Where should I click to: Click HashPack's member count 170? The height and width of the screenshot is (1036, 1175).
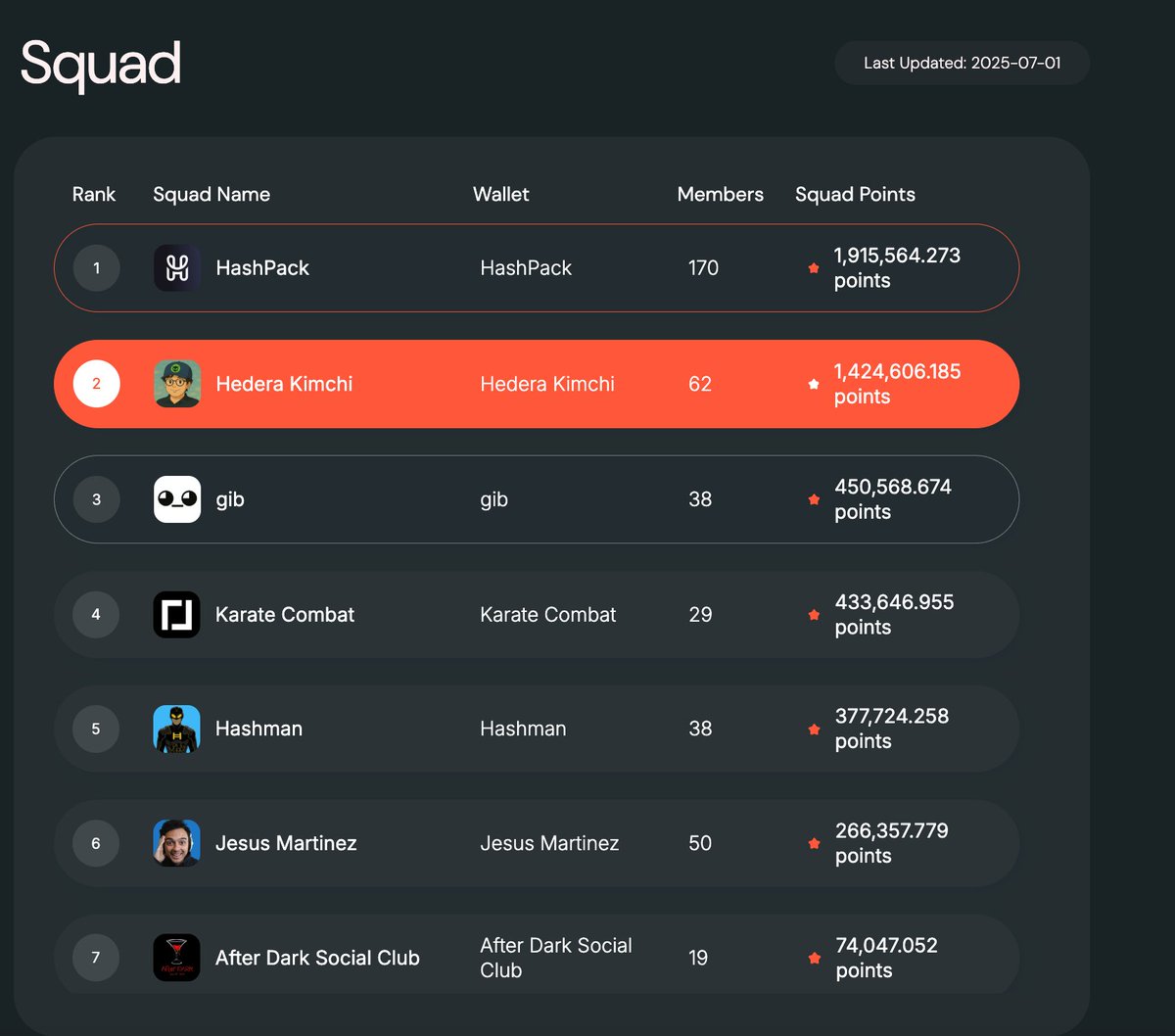703,268
